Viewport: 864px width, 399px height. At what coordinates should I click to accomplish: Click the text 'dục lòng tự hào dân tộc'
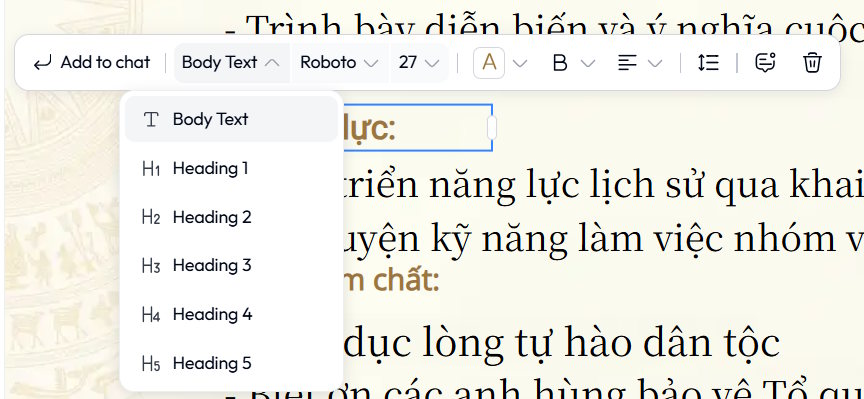coord(561,343)
